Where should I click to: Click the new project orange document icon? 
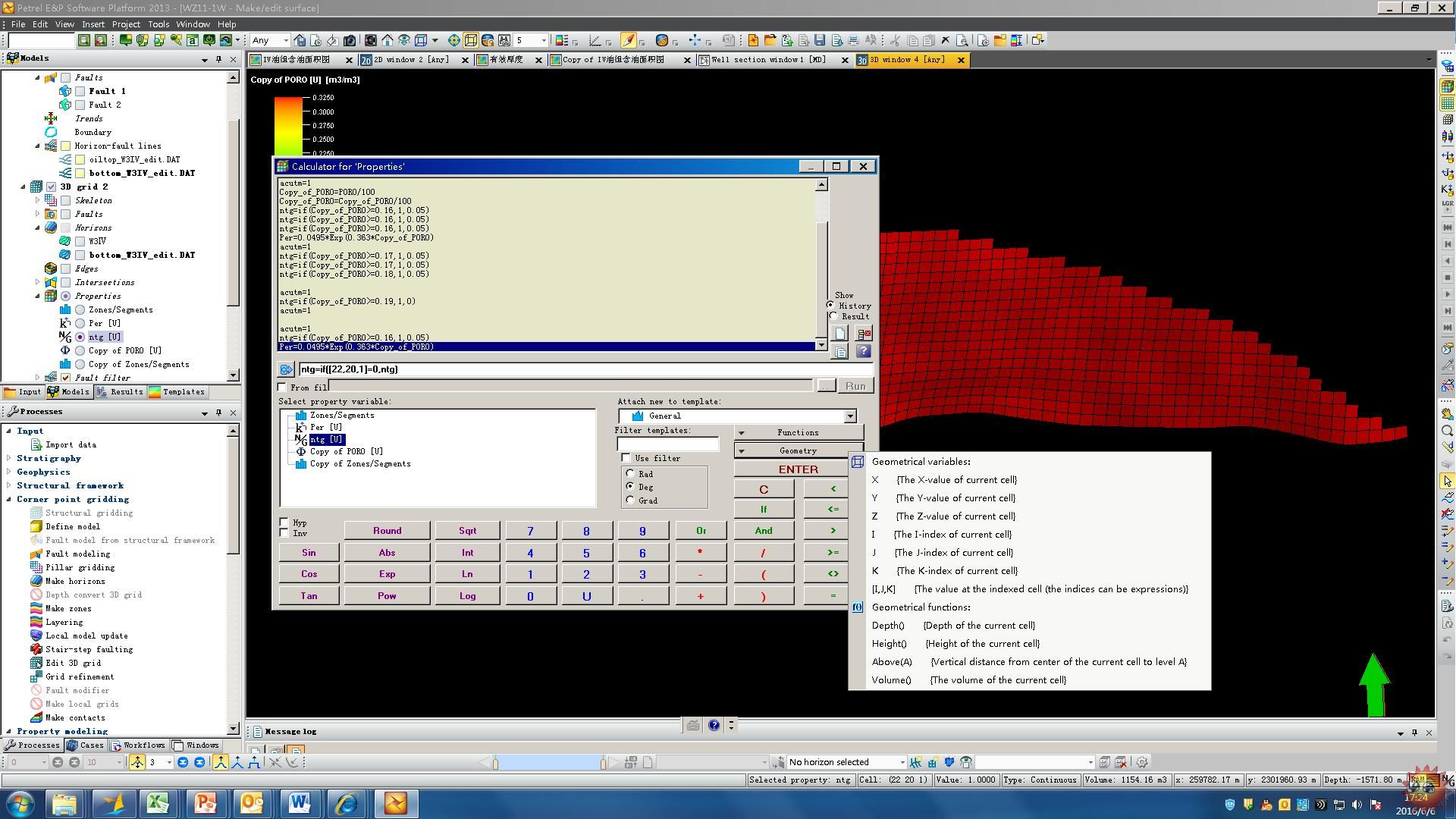coord(753,40)
